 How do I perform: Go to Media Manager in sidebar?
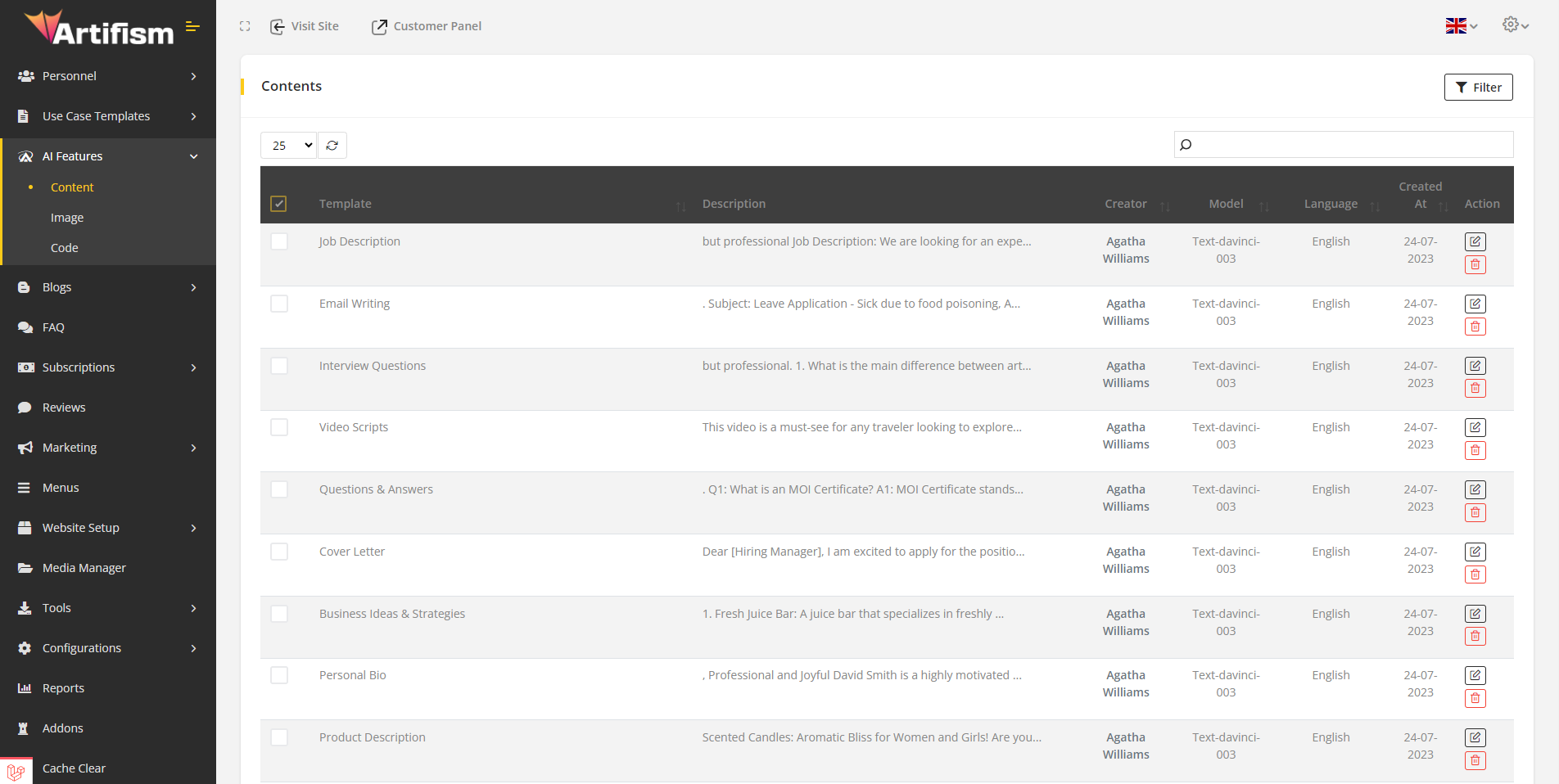(x=84, y=568)
